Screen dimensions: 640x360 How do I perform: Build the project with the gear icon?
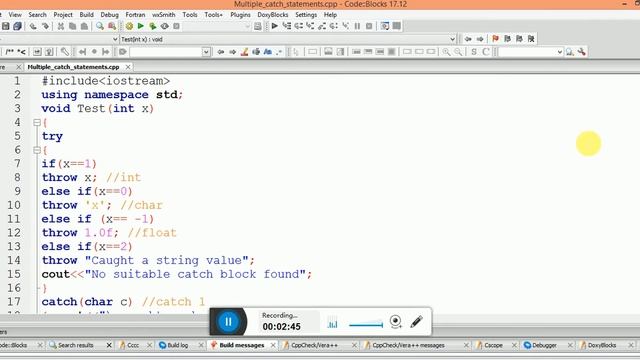coord(129,26)
